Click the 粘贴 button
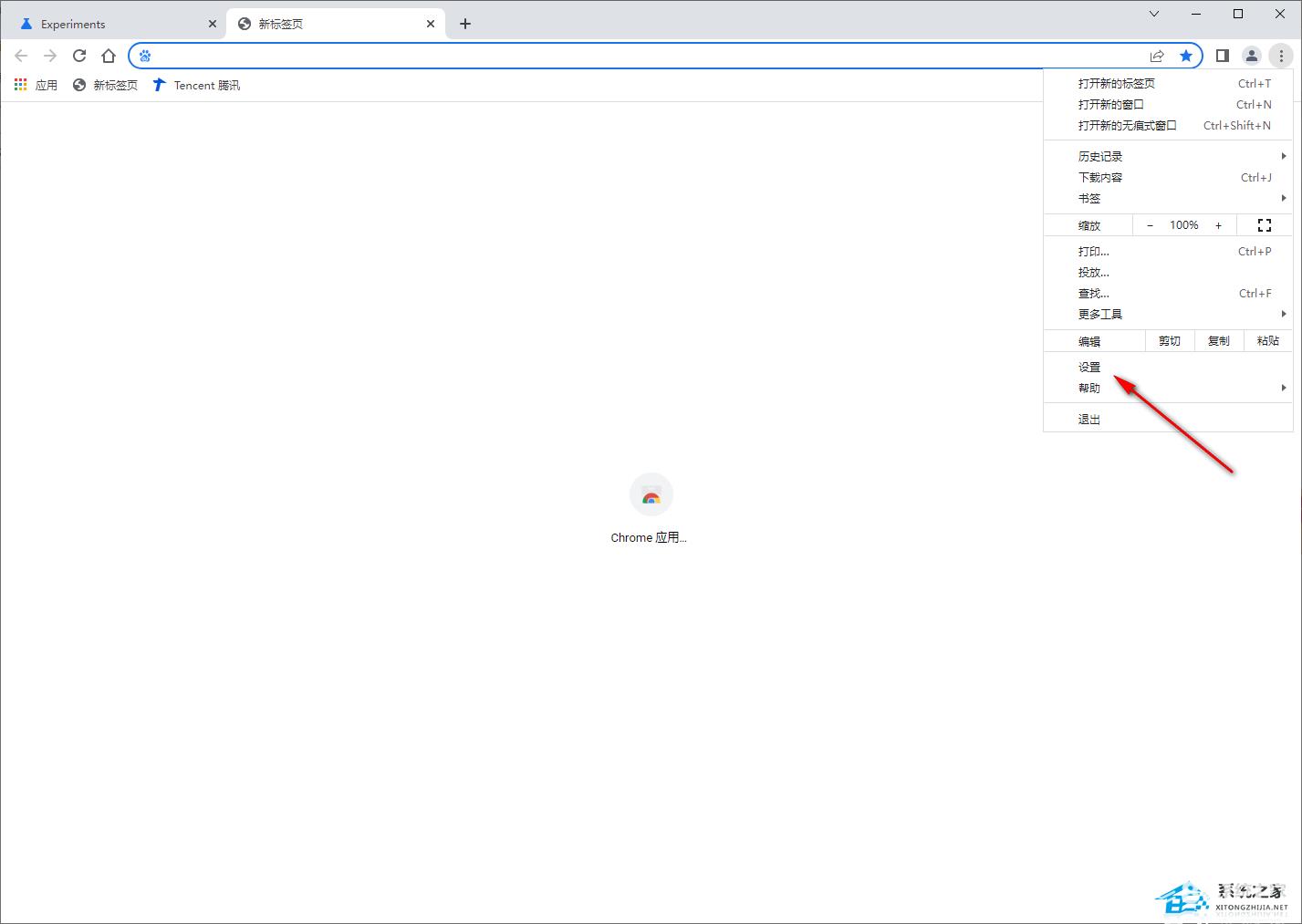Image resolution: width=1302 pixels, height=924 pixels. (1268, 341)
